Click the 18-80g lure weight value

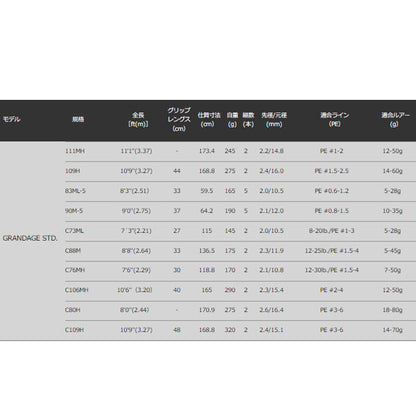pyautogui.click(x=392, y=310)
